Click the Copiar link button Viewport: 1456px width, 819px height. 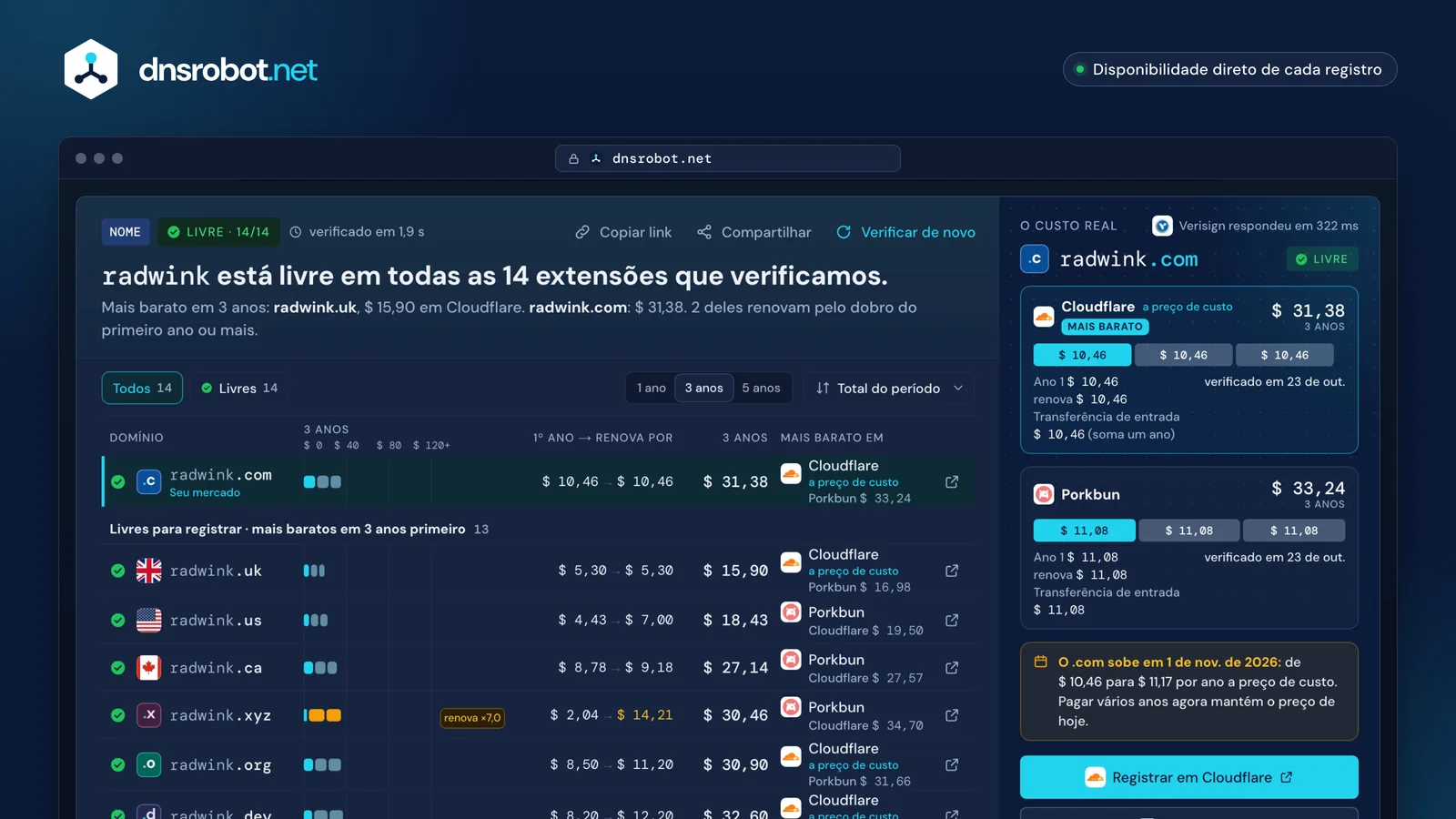tap(623, 232)
